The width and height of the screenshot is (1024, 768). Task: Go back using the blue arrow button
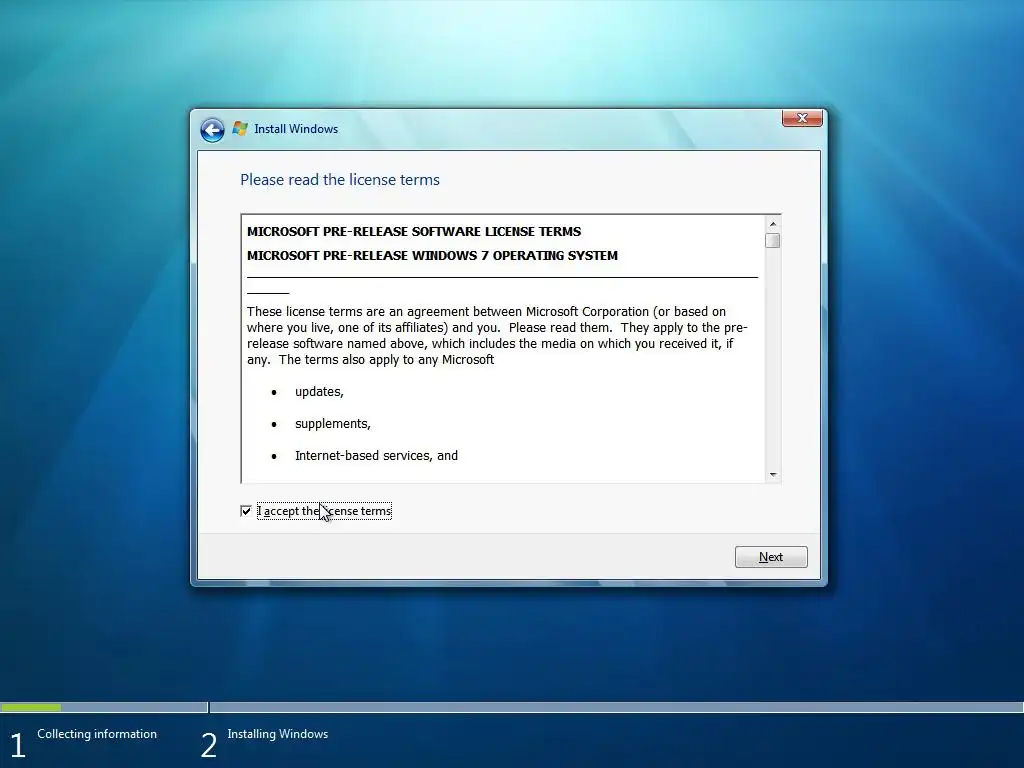point(212,130)
